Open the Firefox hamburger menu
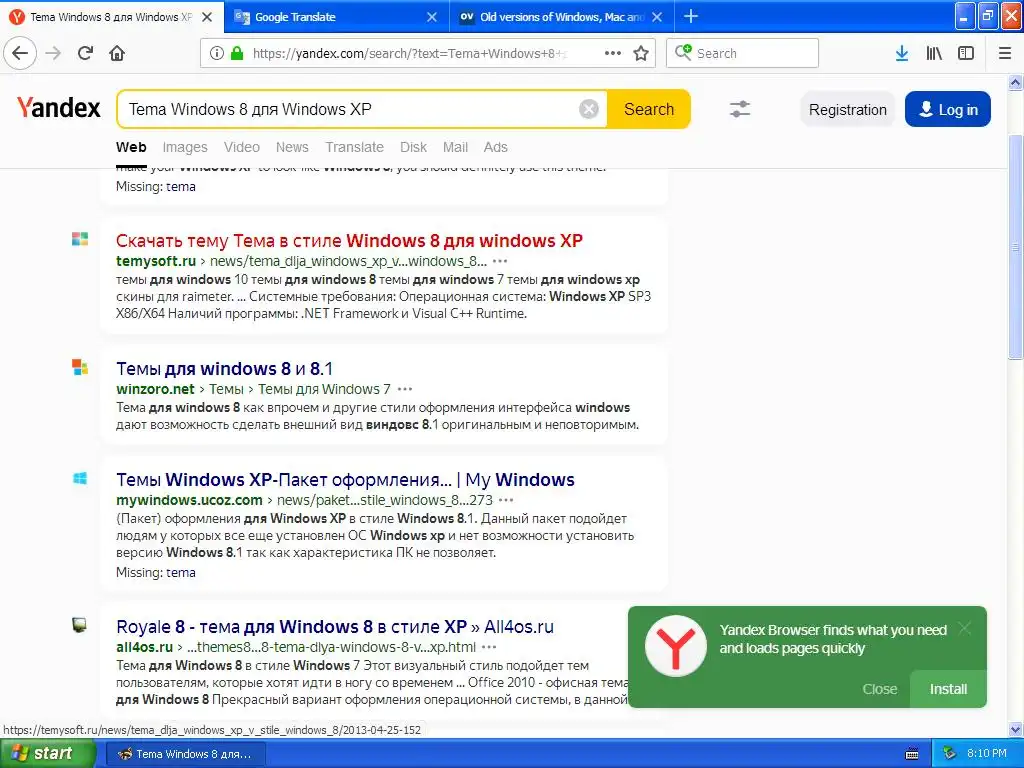The height and width of the screenshot is (768, 1024). pos(1005,54)
